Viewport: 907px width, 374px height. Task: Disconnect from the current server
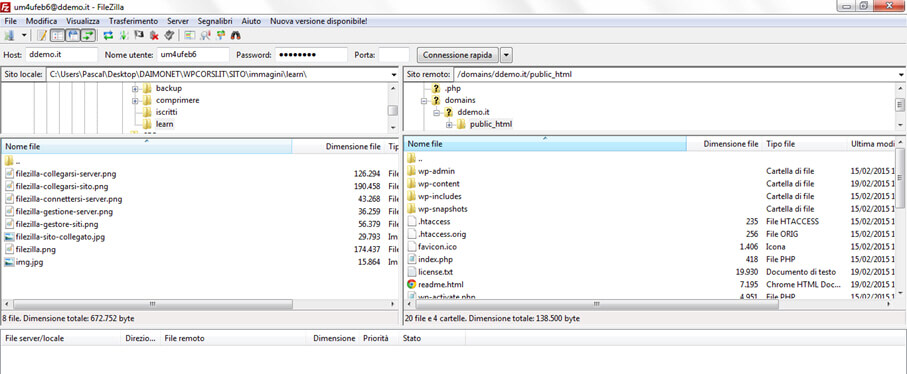[154, 35]
